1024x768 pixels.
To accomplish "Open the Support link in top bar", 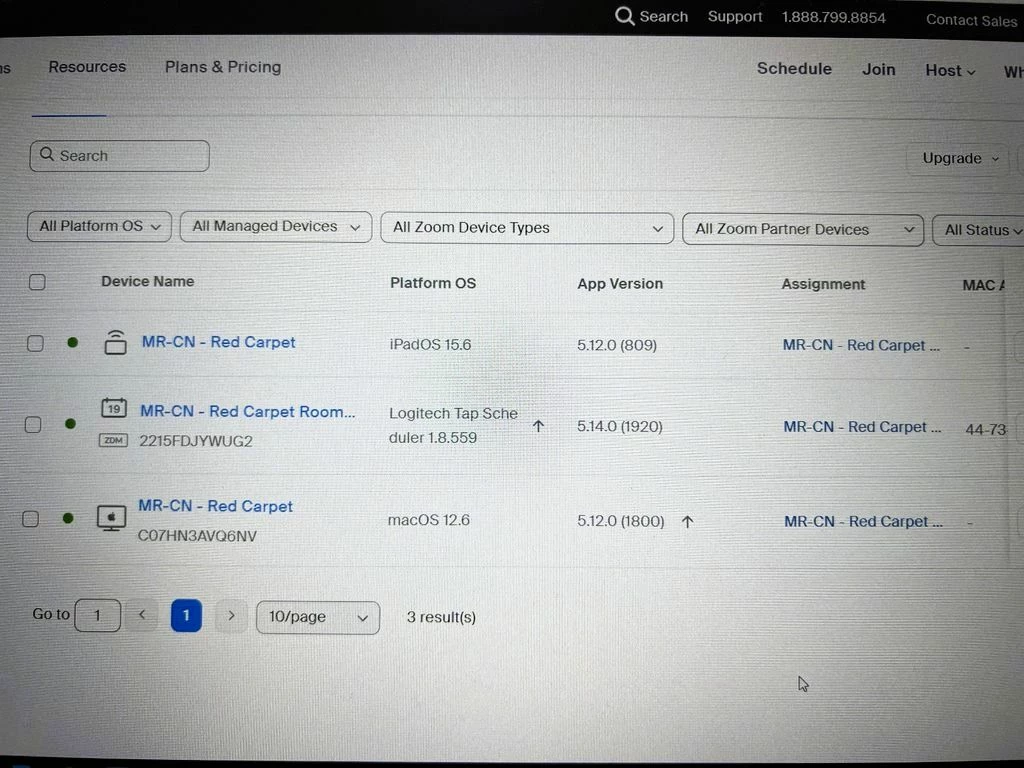I will click(x=735, y=16).
